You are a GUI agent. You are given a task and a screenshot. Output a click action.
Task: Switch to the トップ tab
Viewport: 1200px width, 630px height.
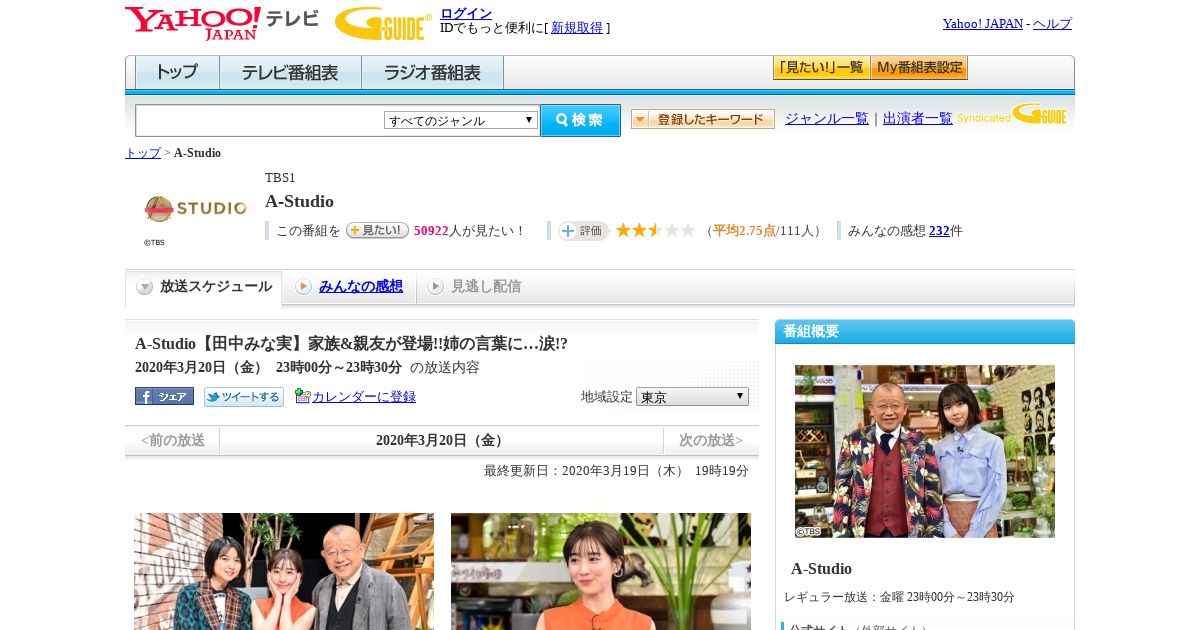pyautogui.click(x=177, y=73)
